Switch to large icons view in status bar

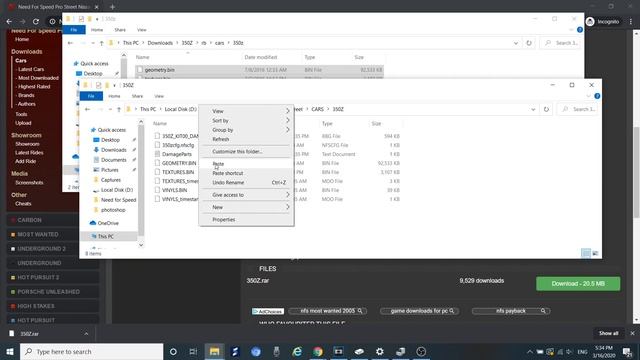pos(596,253)
